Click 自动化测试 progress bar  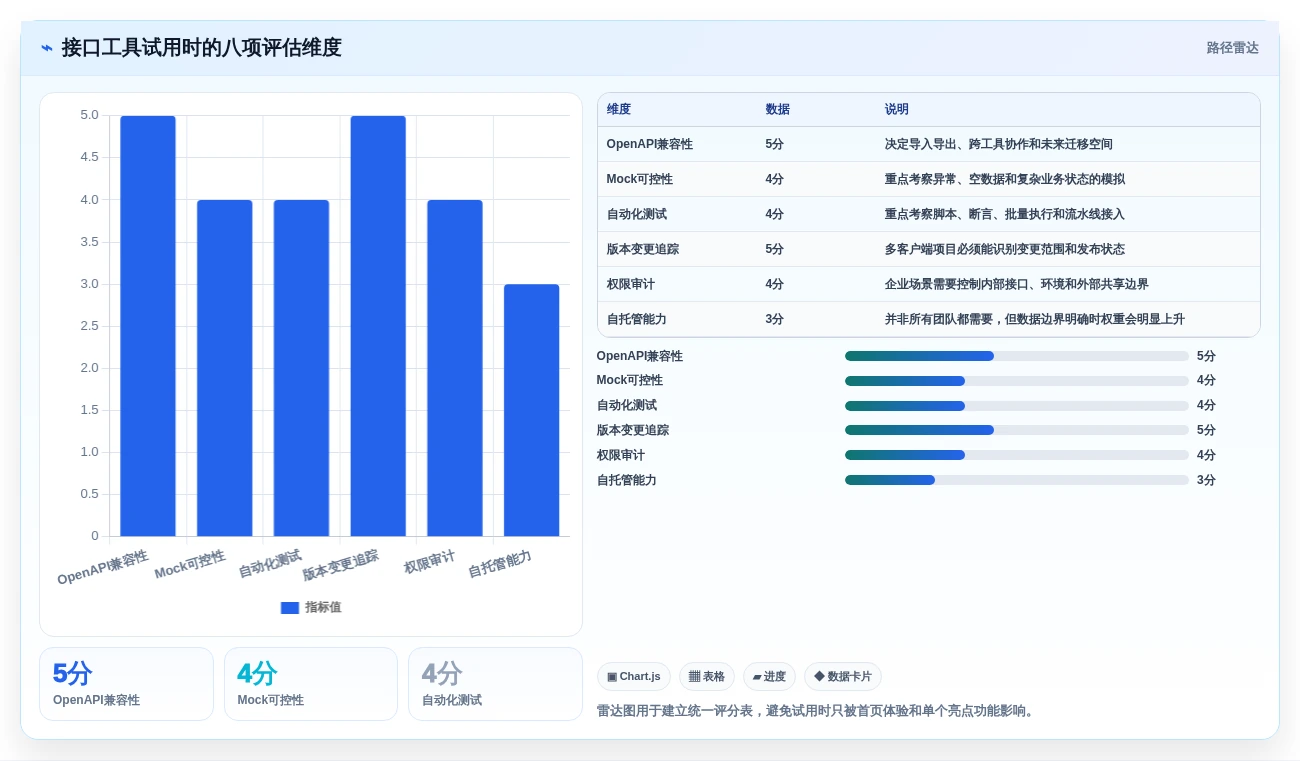pos(1017,406)
